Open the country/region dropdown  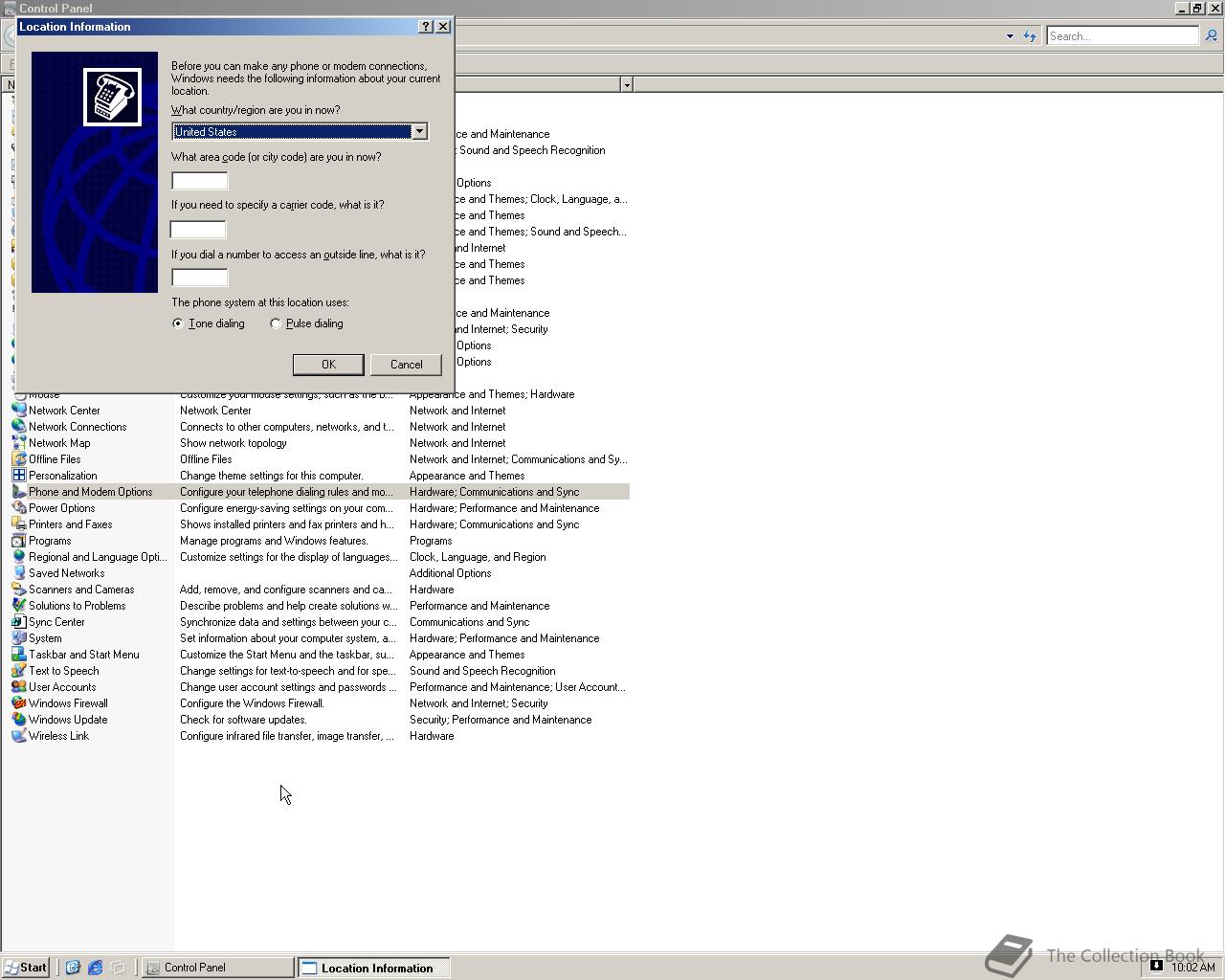click(x=419, y=131)
